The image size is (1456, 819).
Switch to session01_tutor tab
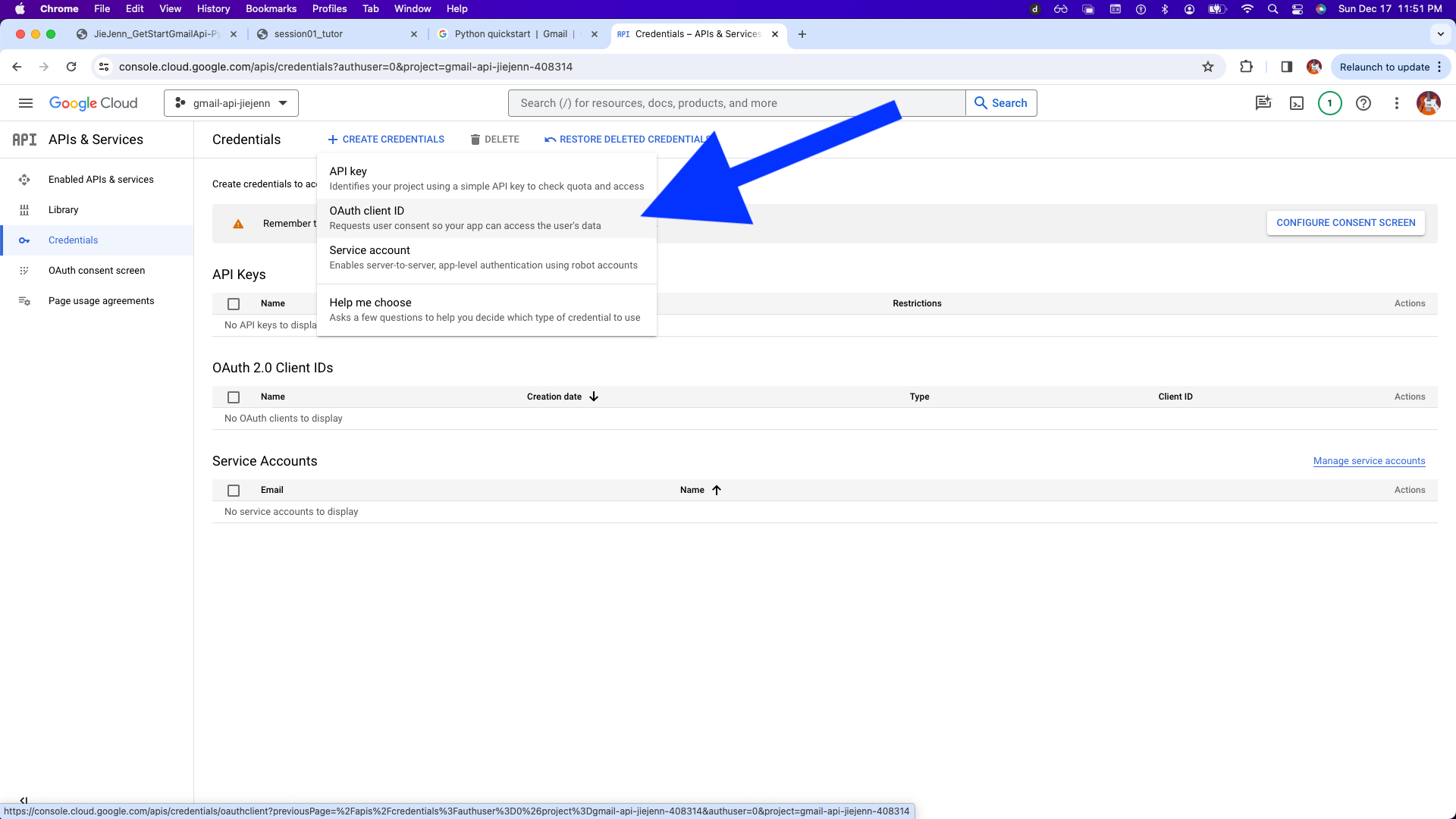click(337, 34)
